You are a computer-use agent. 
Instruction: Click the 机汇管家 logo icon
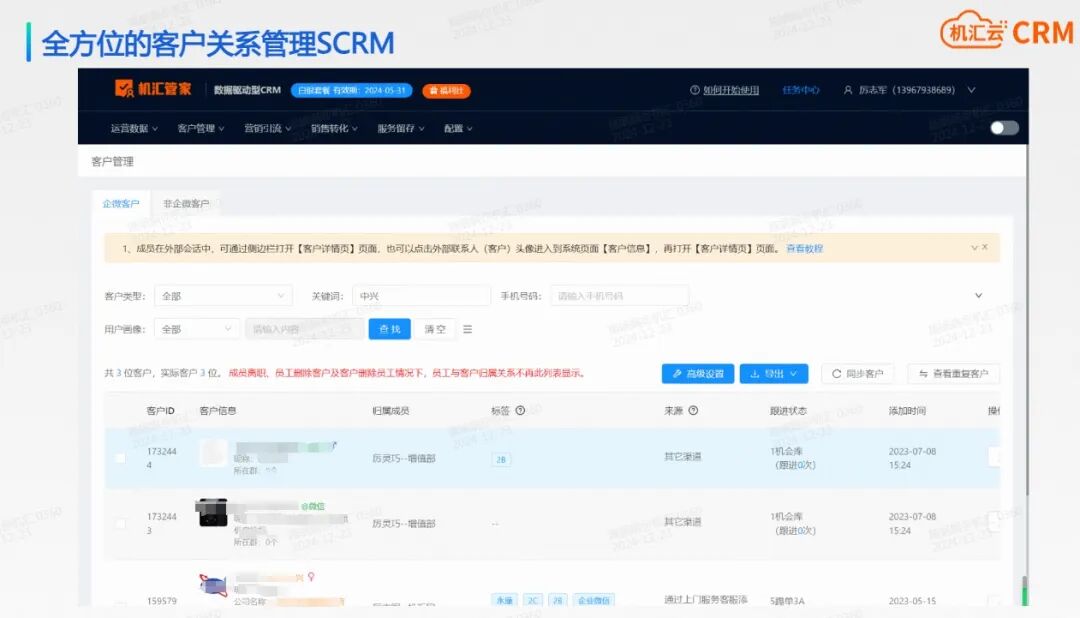tap(124, 89)
